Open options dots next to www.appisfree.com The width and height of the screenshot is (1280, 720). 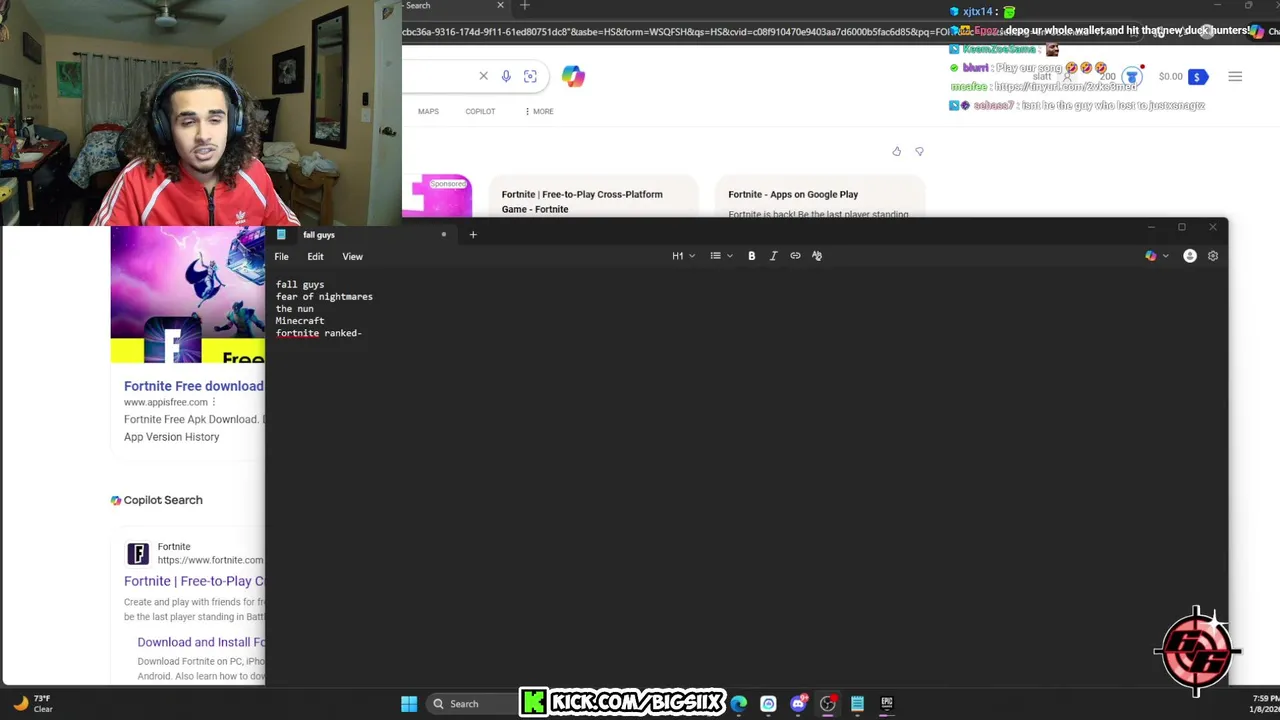click(213, 402)
